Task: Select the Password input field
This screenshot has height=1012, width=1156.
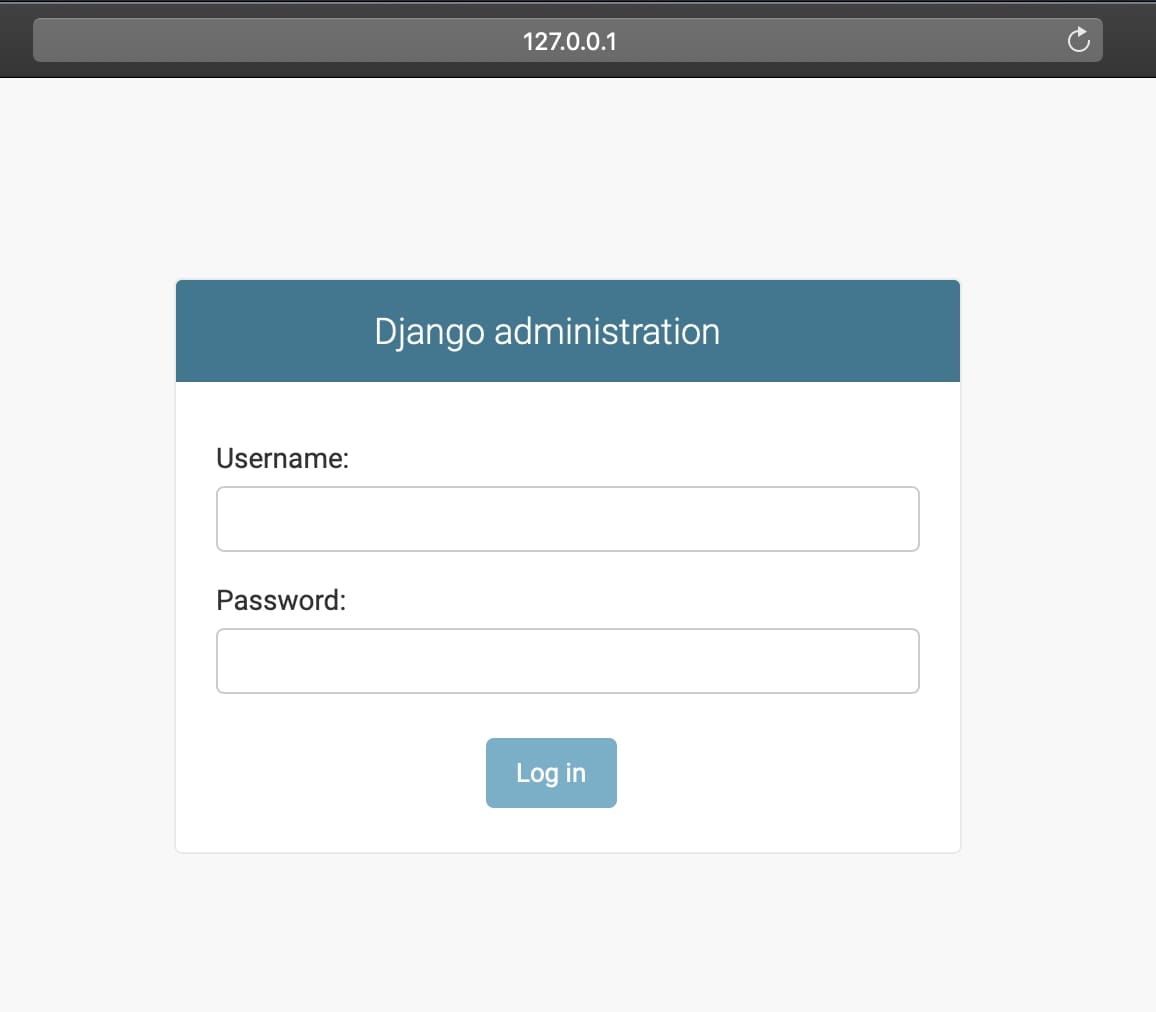Action: click(x=568, y=661)
